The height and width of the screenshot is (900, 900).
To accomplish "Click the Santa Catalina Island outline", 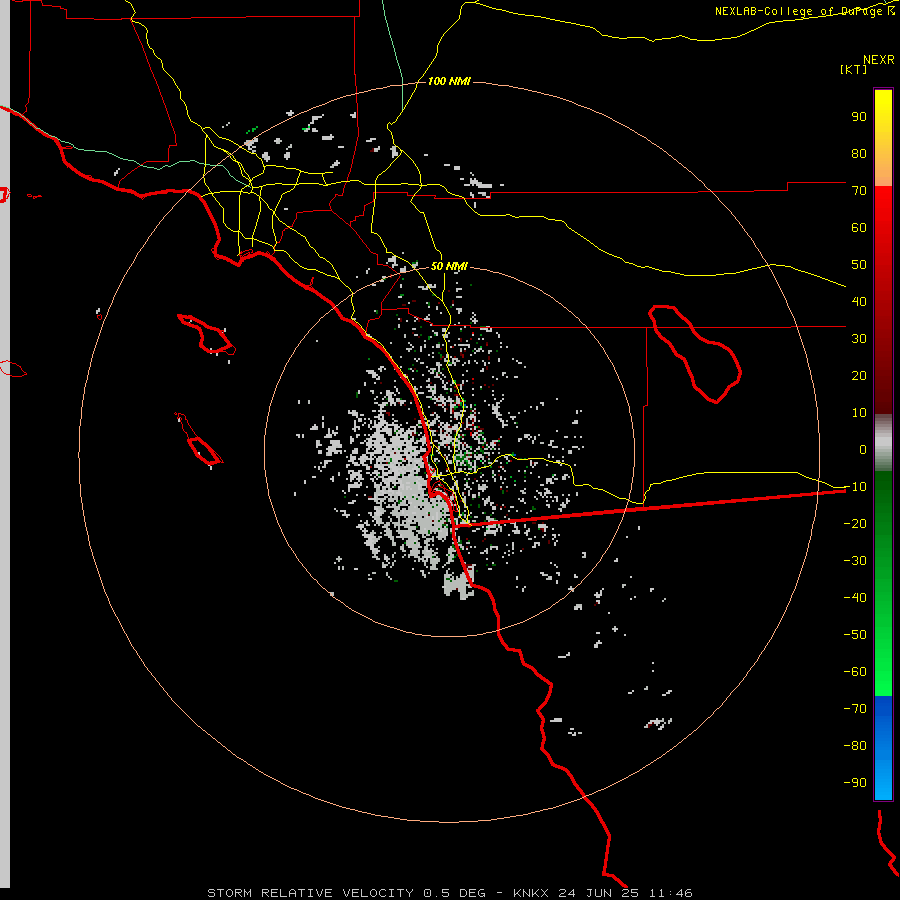I will tap(207, 334).
